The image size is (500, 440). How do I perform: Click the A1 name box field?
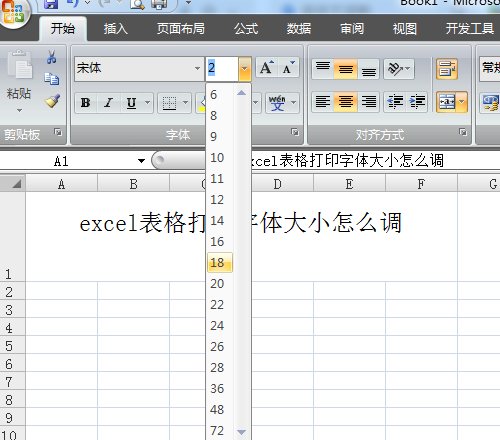point(67,161)
